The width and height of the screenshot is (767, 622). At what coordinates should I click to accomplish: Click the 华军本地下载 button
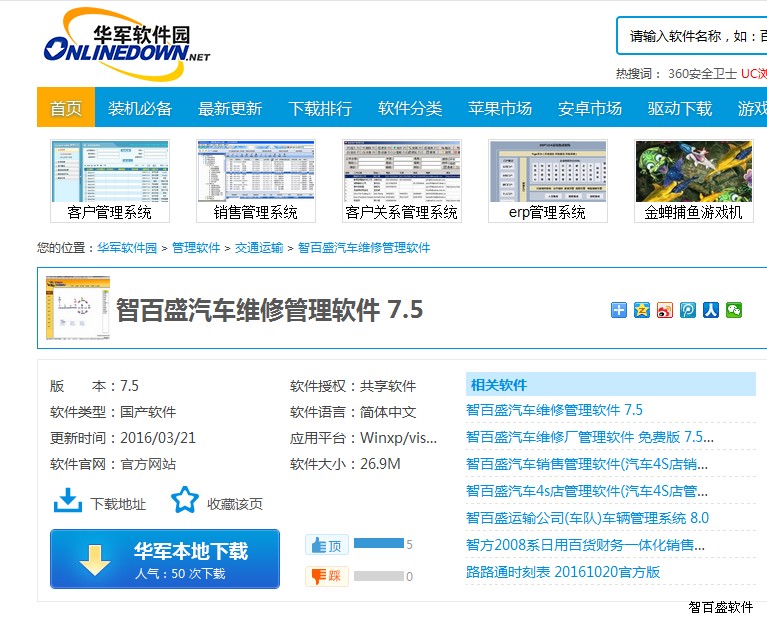[165, 559]
